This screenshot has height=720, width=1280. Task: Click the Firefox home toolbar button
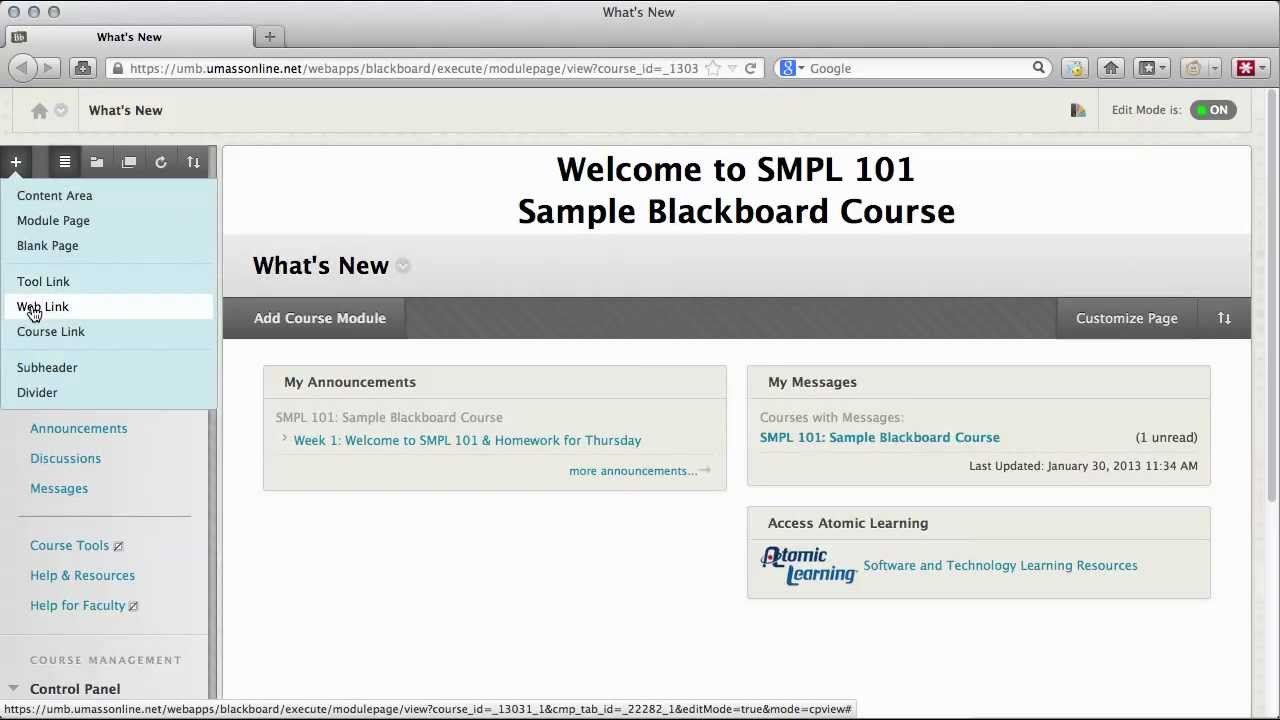[x=1111, y=68]
